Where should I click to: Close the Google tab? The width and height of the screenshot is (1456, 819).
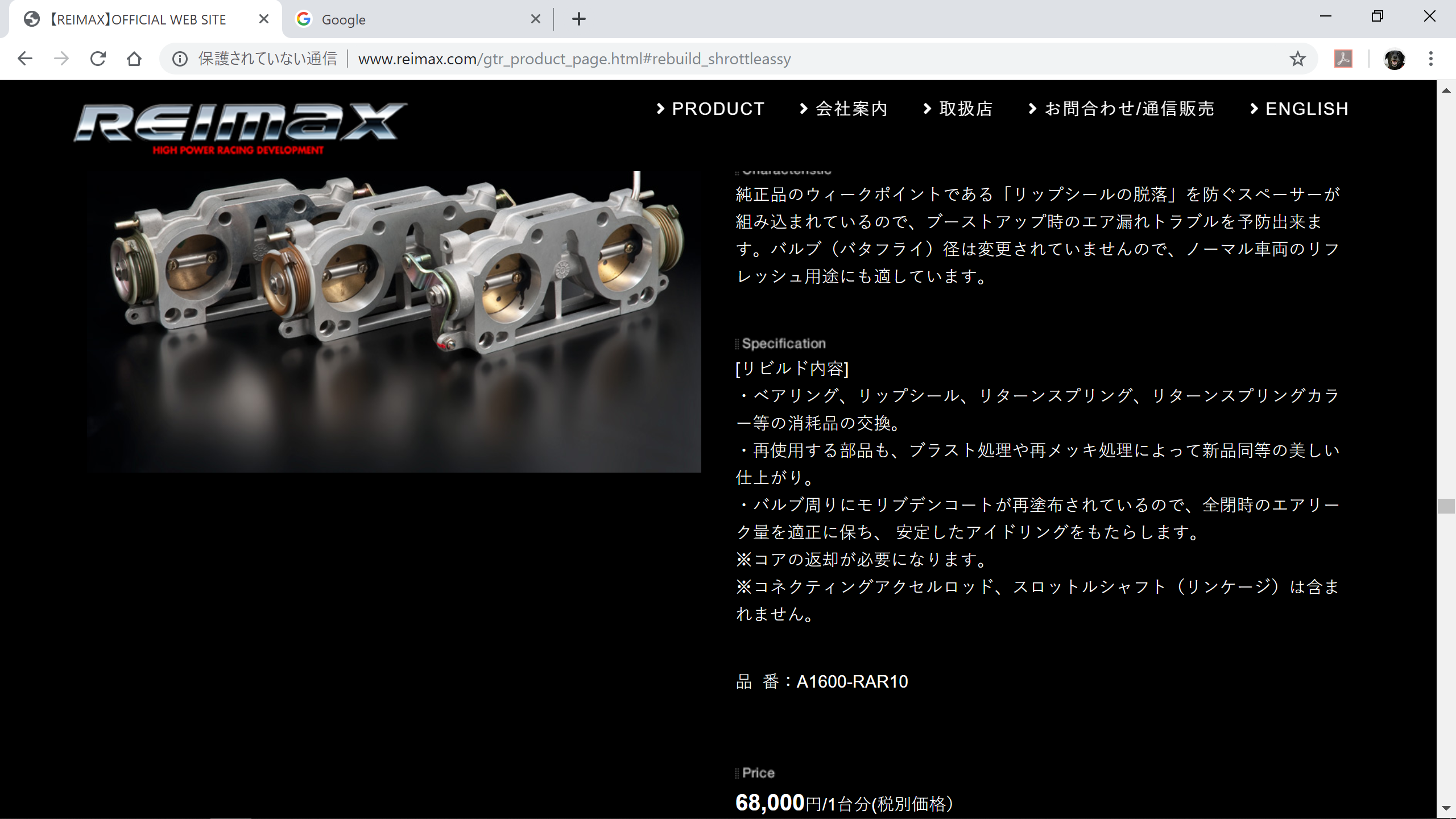click(535, 19)
